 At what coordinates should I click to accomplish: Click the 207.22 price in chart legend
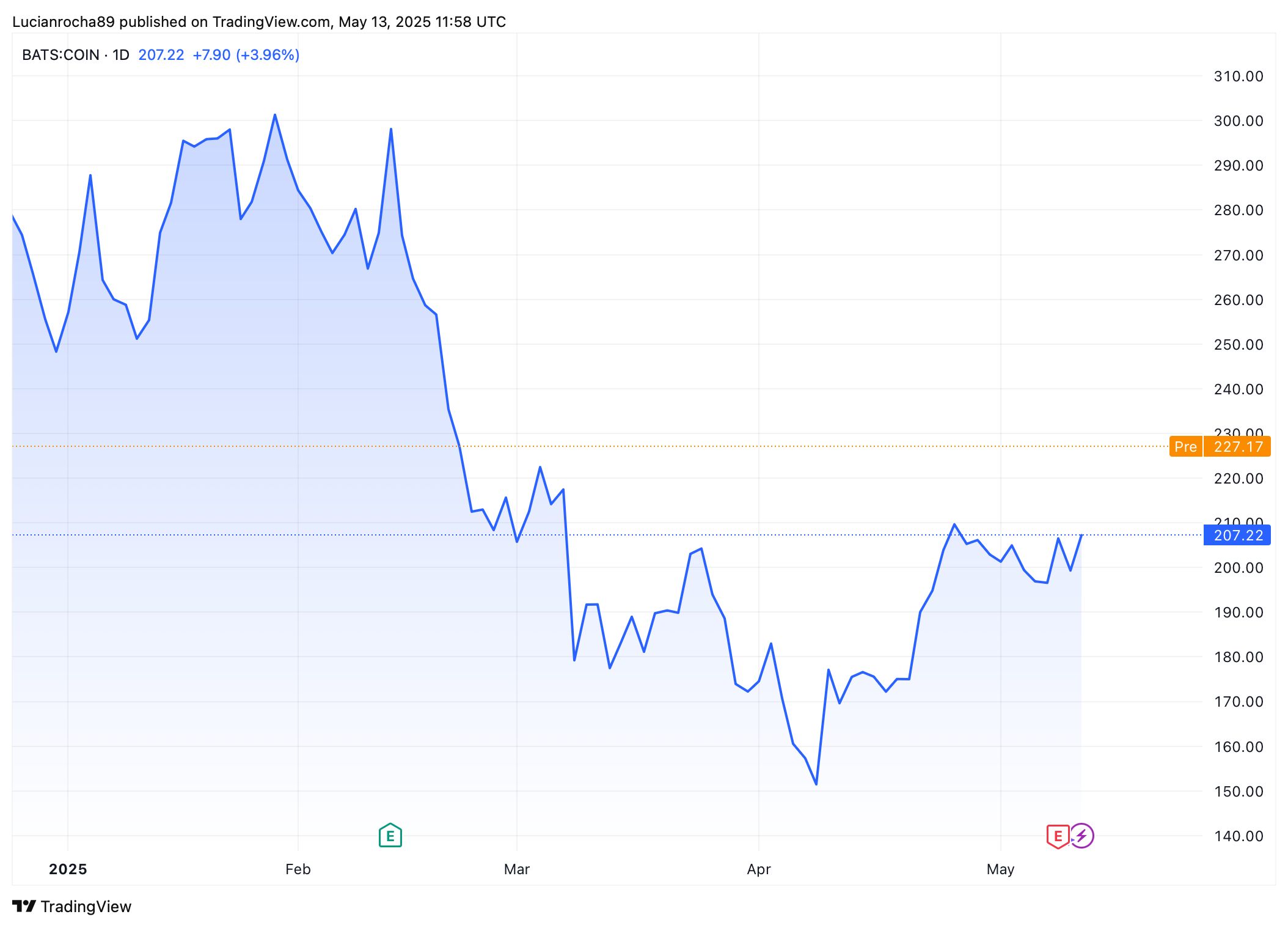tap(161, 55)
